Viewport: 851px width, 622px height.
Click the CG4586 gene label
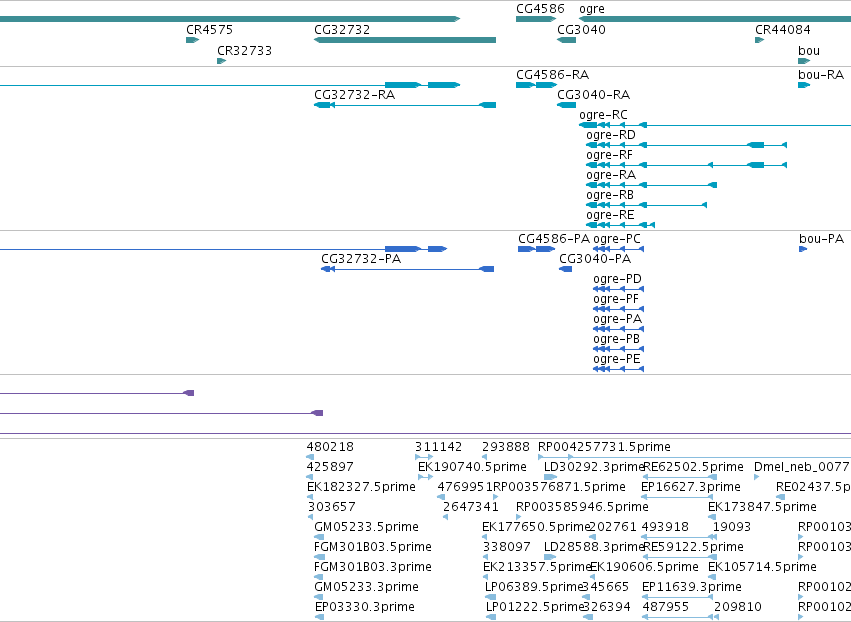click(x=540, y=9)
